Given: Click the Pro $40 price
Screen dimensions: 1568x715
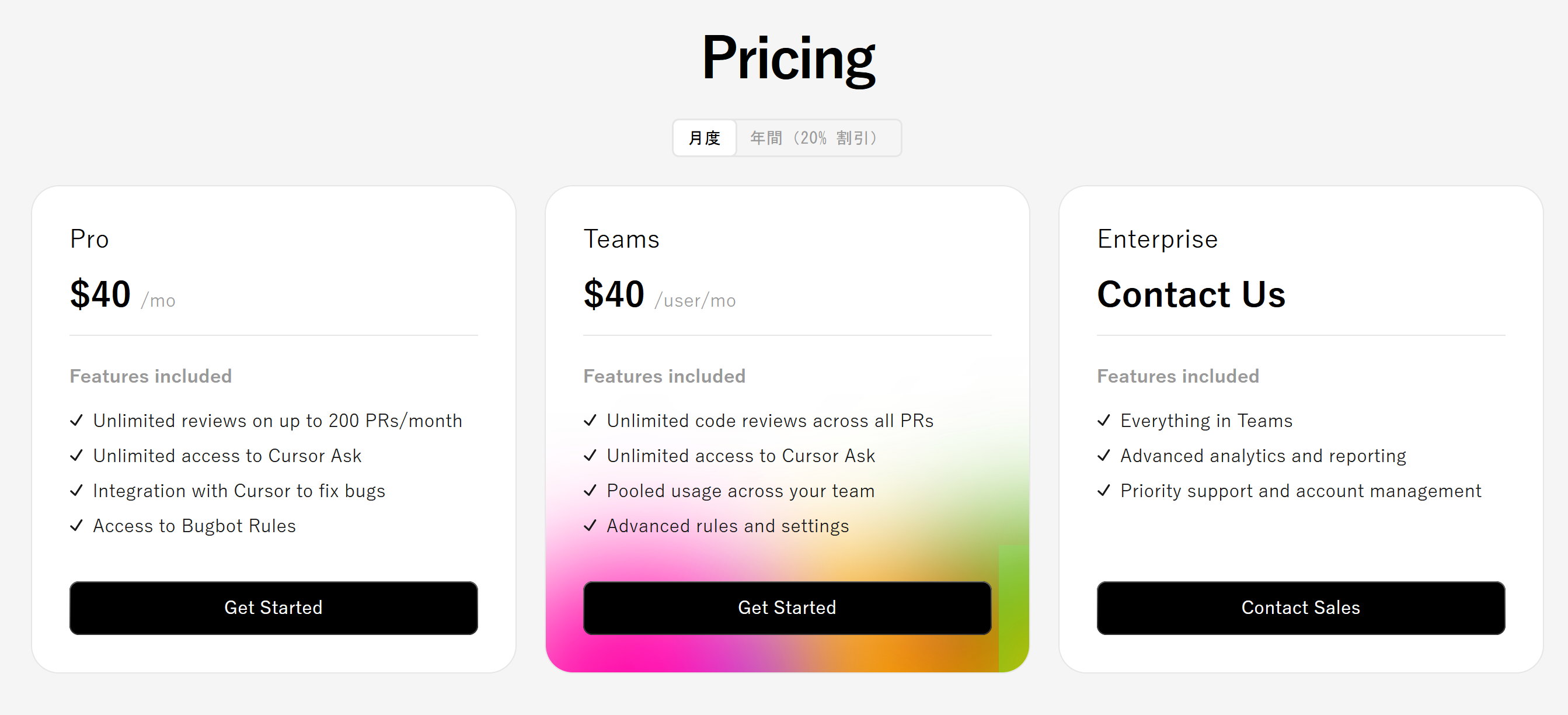Looking at the screenshot, I should [100, 295].
